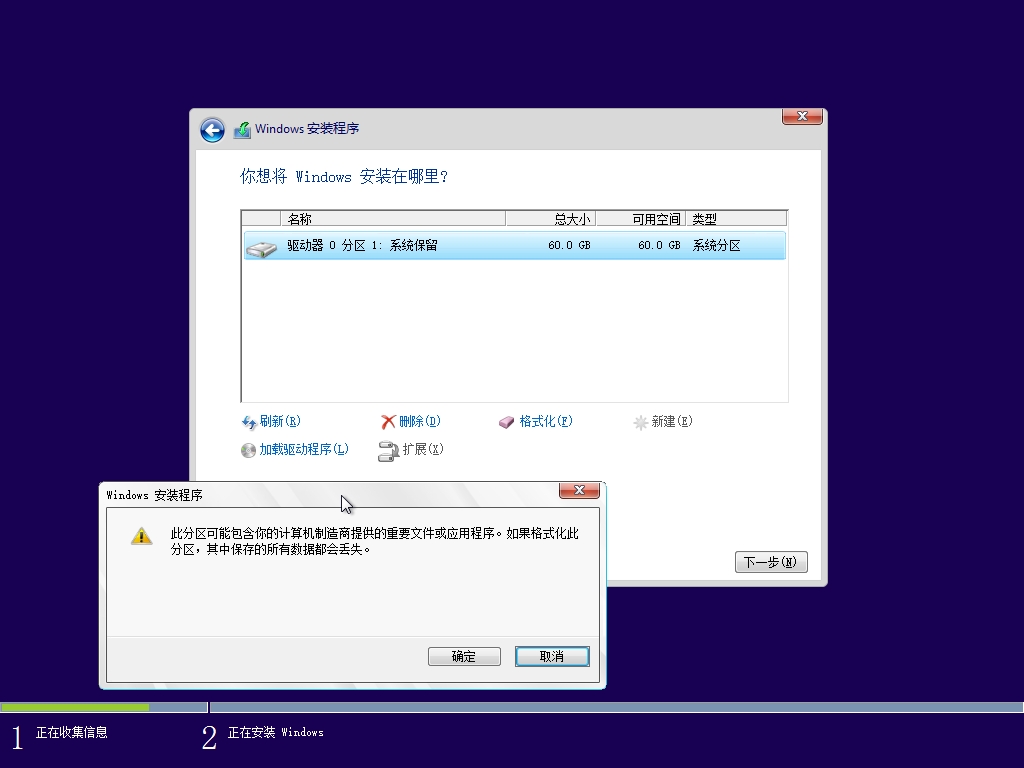1024x768 pixels.
Task: Select the 驱动器 0 分区 1: 系统保留 row text
Action: 362,246
